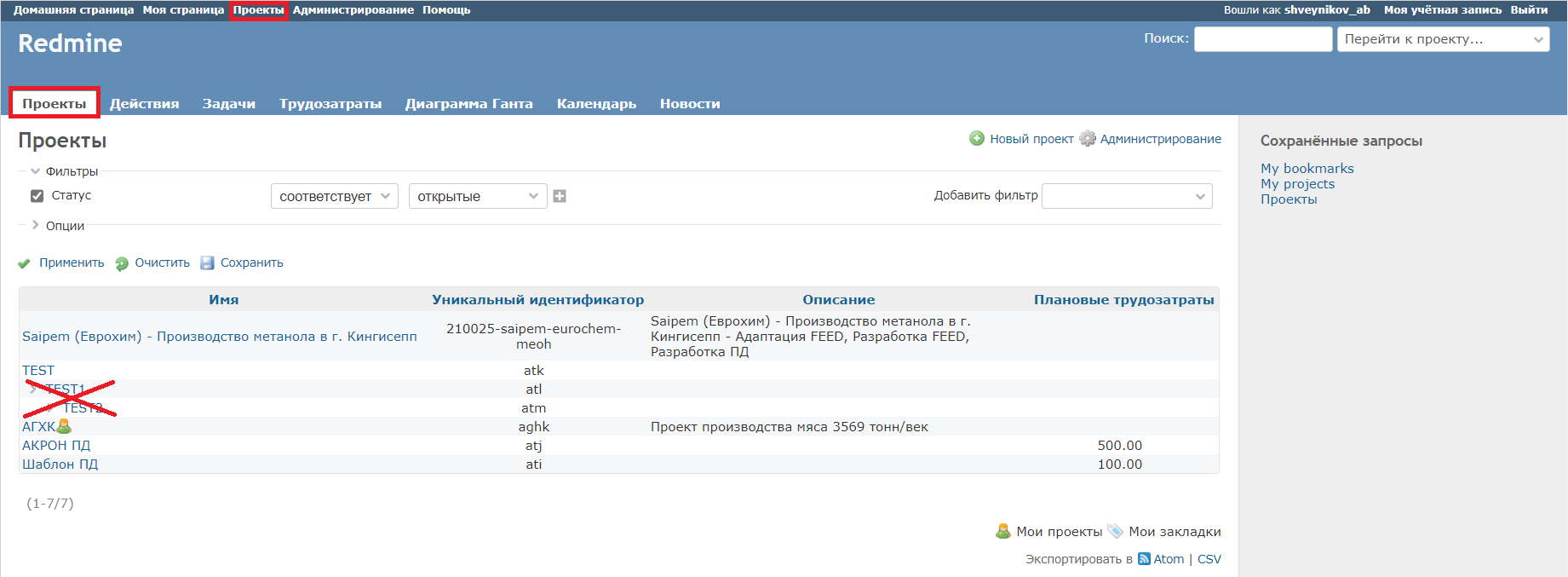Click the green checkmark Apply icon

click(x=25, y=263)
